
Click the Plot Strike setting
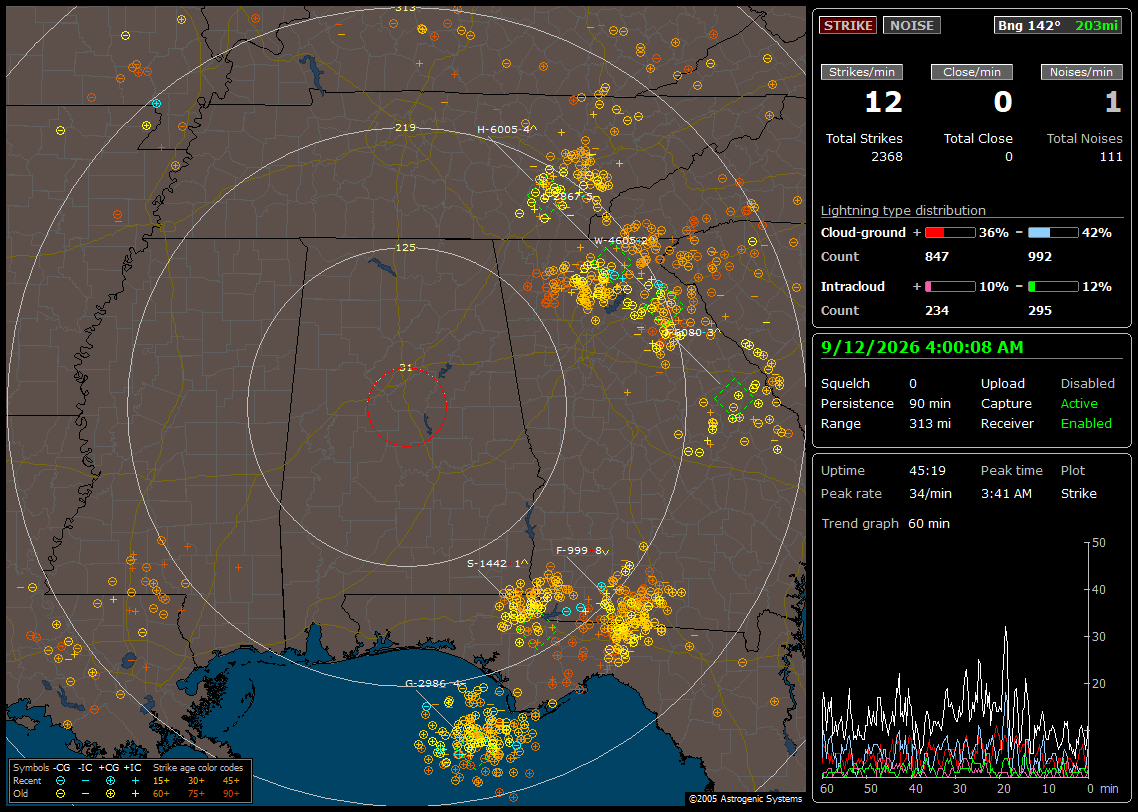tap(1078, 493)
